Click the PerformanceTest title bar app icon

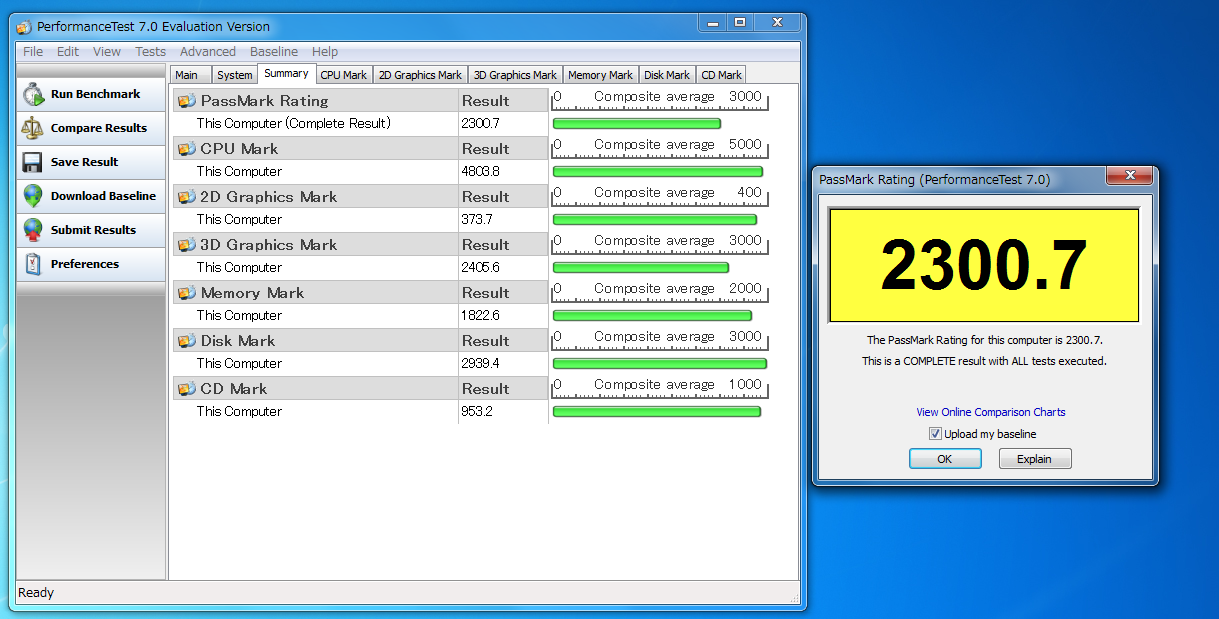coord(24,27)
